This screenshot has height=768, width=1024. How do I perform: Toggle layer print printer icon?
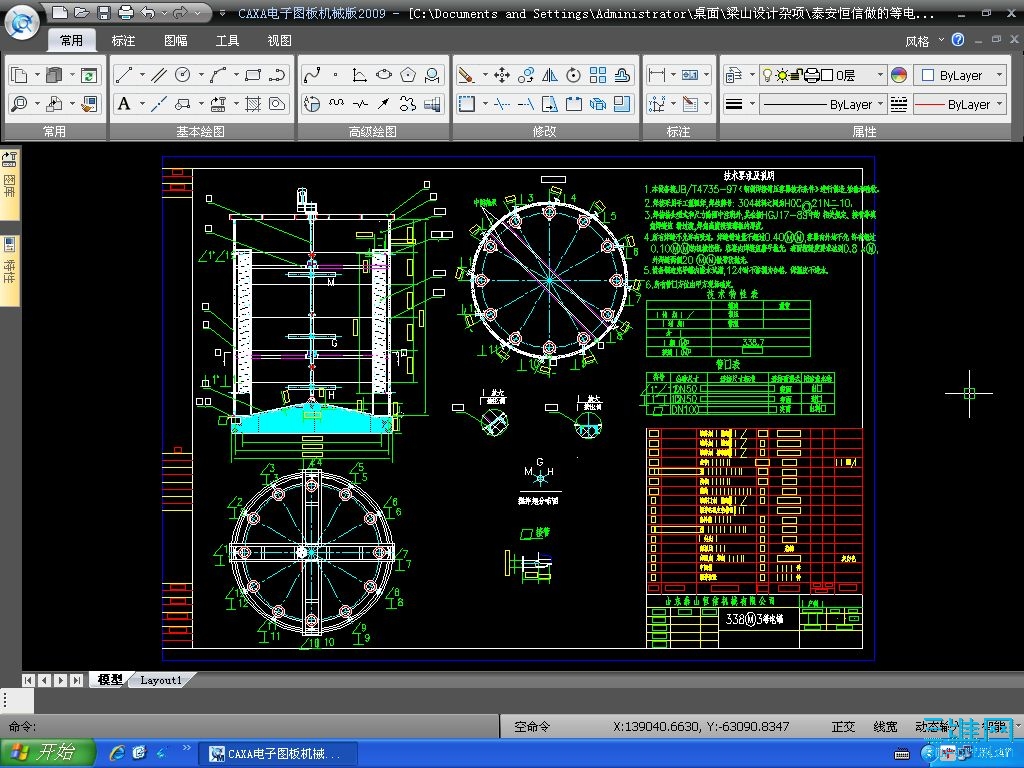[811, 75]
